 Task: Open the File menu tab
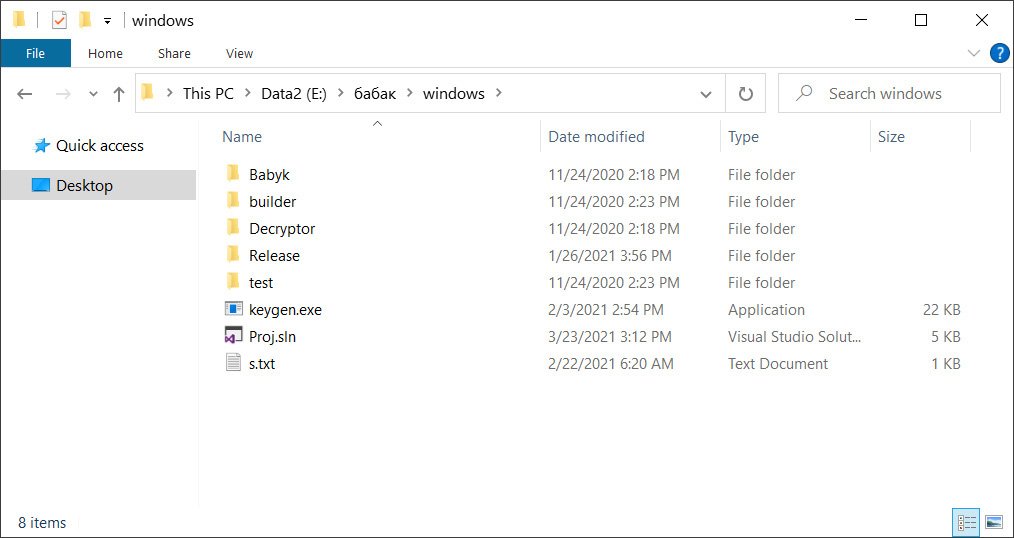35,53
